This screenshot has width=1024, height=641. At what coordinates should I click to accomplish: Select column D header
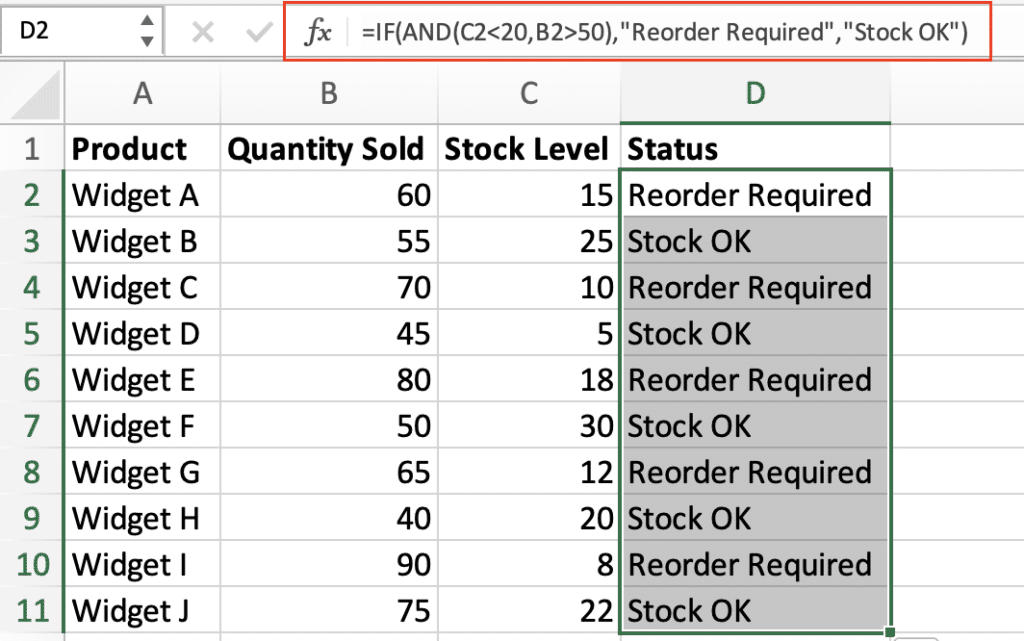(x=755, y=93)
